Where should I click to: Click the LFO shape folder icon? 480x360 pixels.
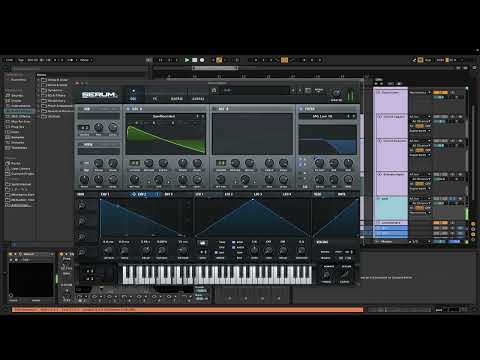(x=202, y=243)
